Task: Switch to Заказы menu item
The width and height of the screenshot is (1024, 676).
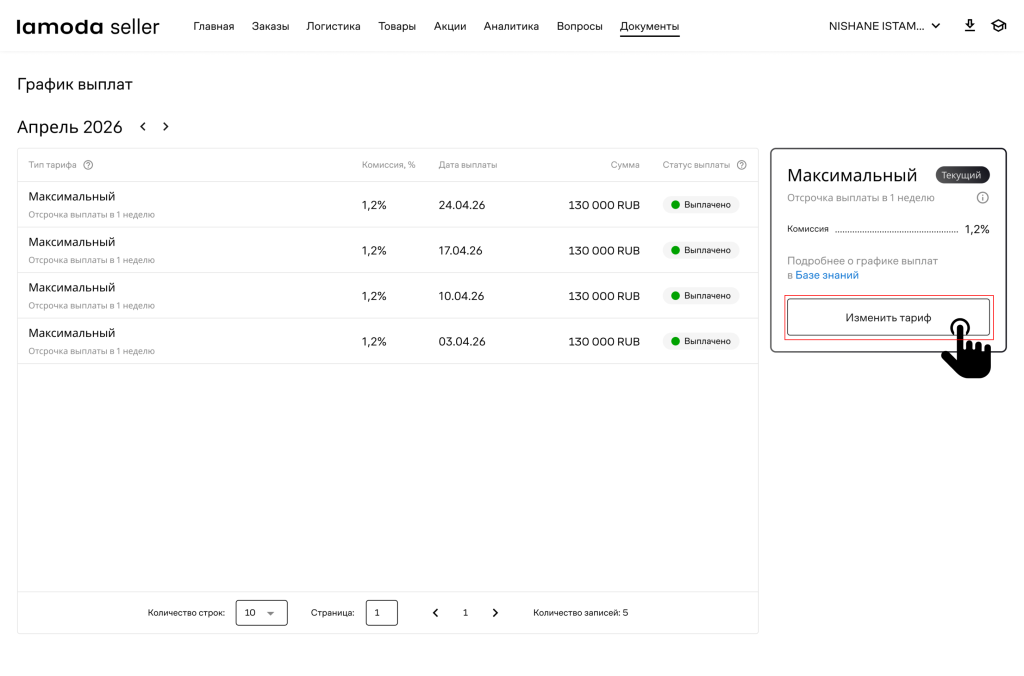Action: click(270, 27)
